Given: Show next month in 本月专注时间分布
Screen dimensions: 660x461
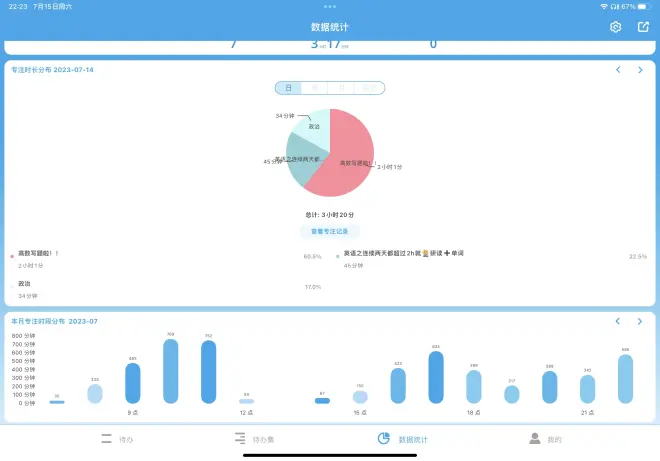Looking at the screenshot, I should point(640,321).
